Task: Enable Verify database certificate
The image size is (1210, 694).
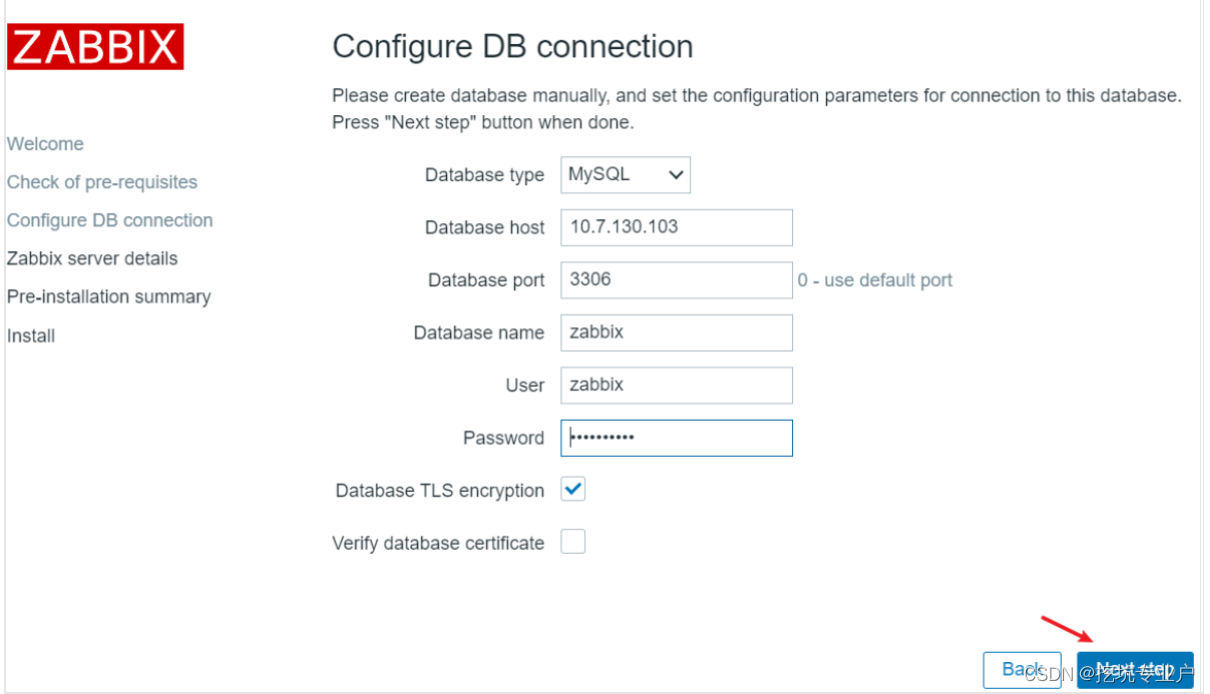Action: pos(573,541)
